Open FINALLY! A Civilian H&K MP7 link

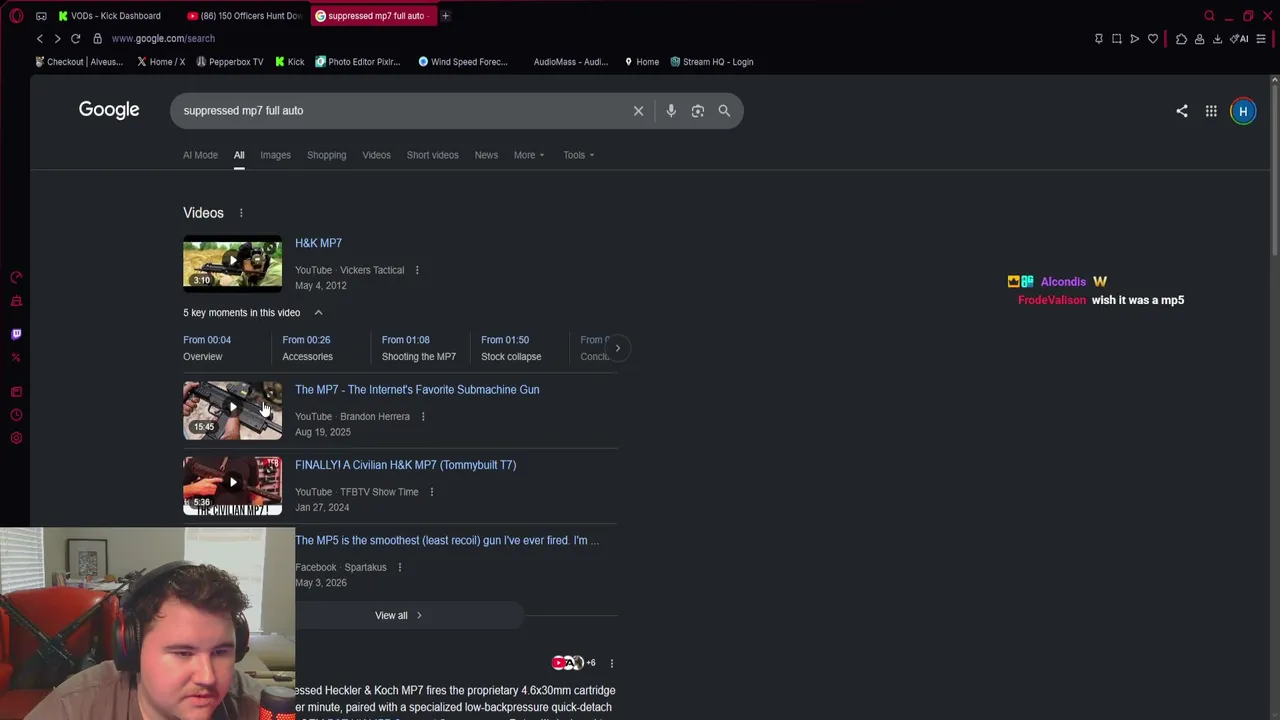click(x=405, y=465)
